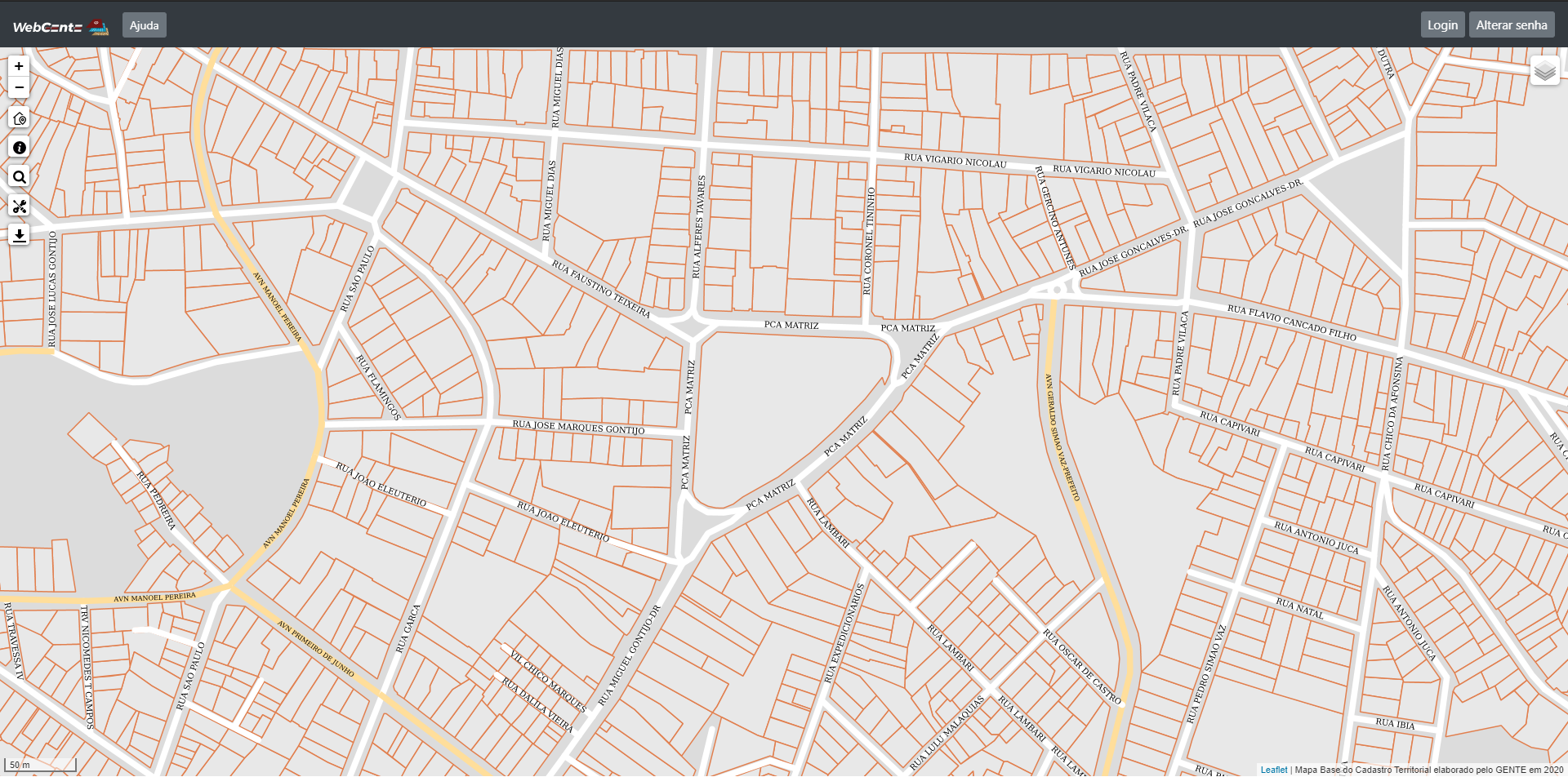Open the information tool
Image resolution: width=1568 pixels, height=777 pixels.
20,148
